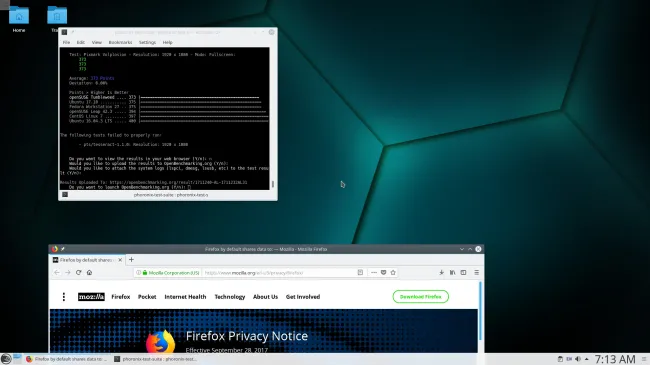This screenshot has height=365, width=650.
Task: Open the Konsole Settings menu
Action: click(x=147, y=42)
